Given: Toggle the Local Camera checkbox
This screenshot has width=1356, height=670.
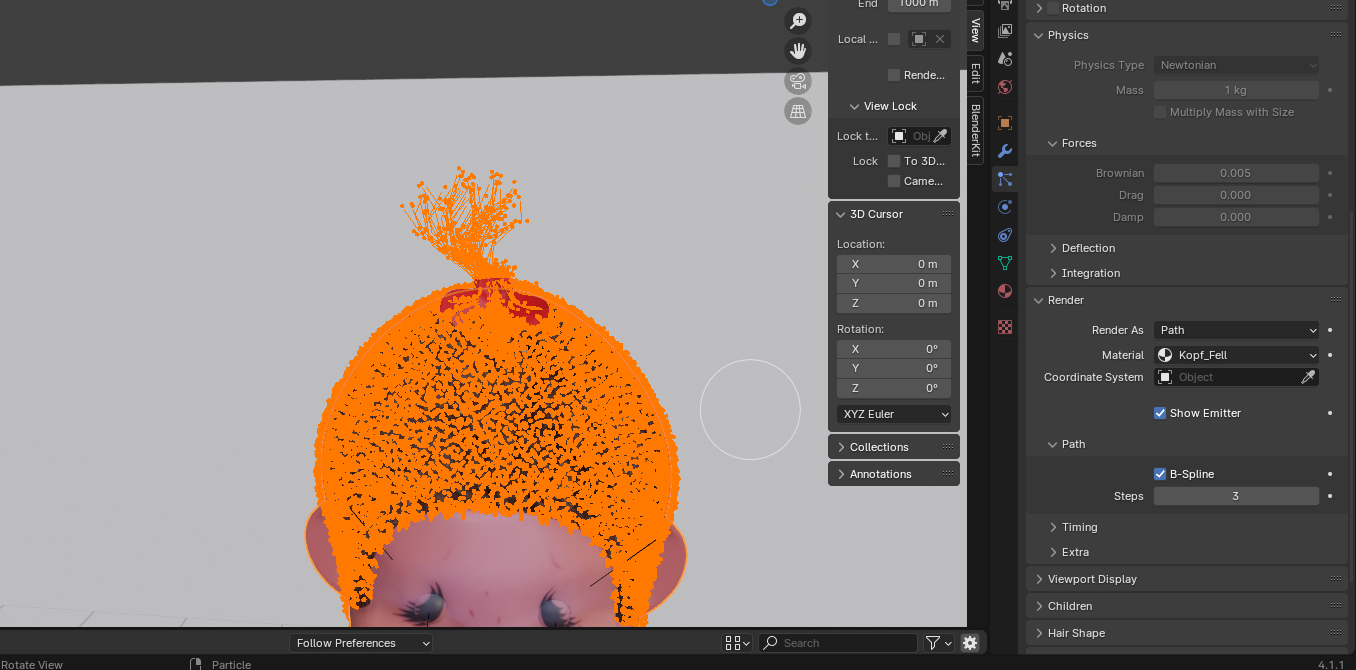Looking at the screenshot, I should coord(894,39).
